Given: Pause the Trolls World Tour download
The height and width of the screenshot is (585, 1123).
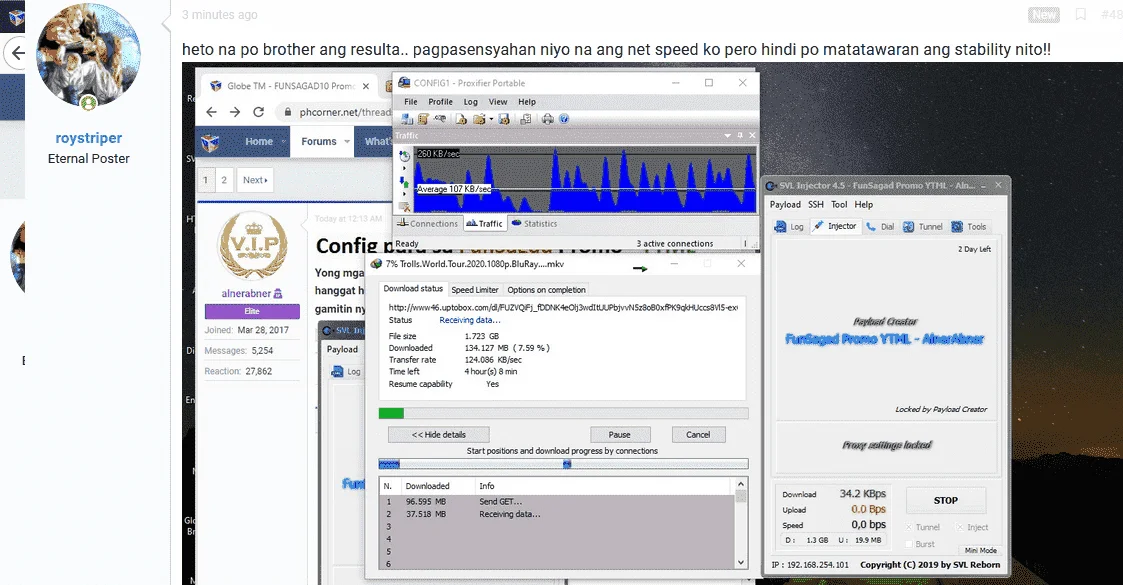Looking at the screenshot, I should (620, 435).
